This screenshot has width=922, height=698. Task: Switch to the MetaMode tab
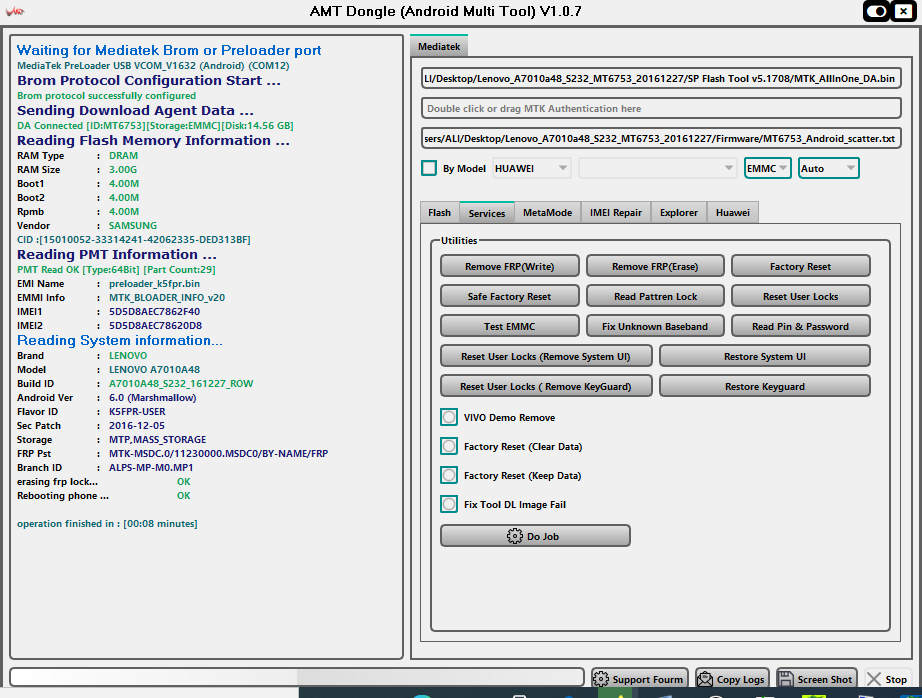point(547,212)
